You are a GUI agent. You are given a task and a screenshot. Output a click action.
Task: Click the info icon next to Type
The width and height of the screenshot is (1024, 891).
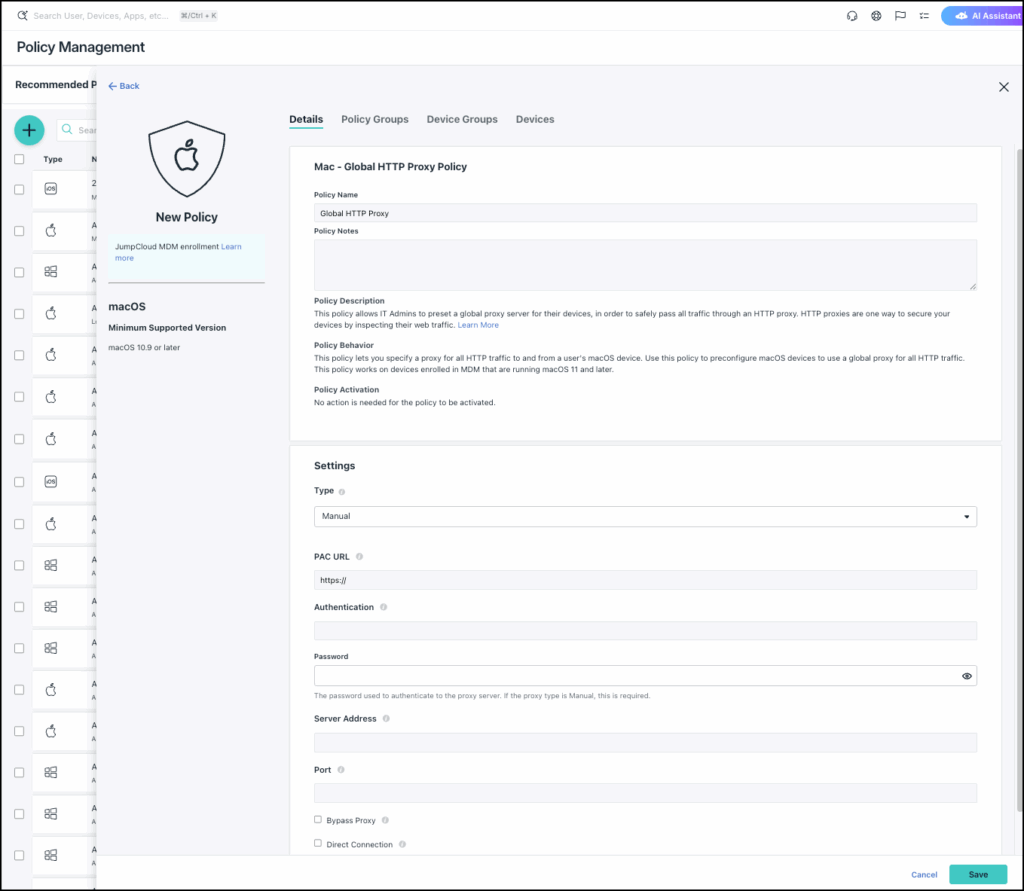342,492
